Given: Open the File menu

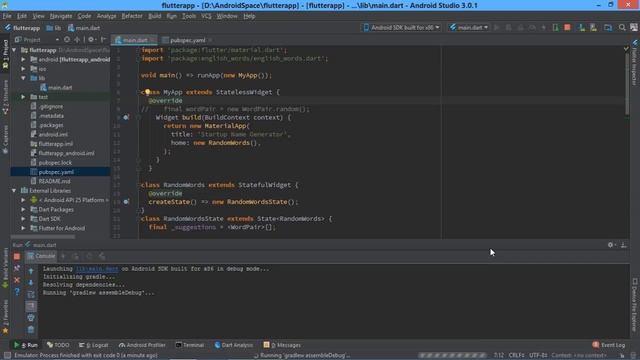Looking at the screenshot, I should pos(7,16).
